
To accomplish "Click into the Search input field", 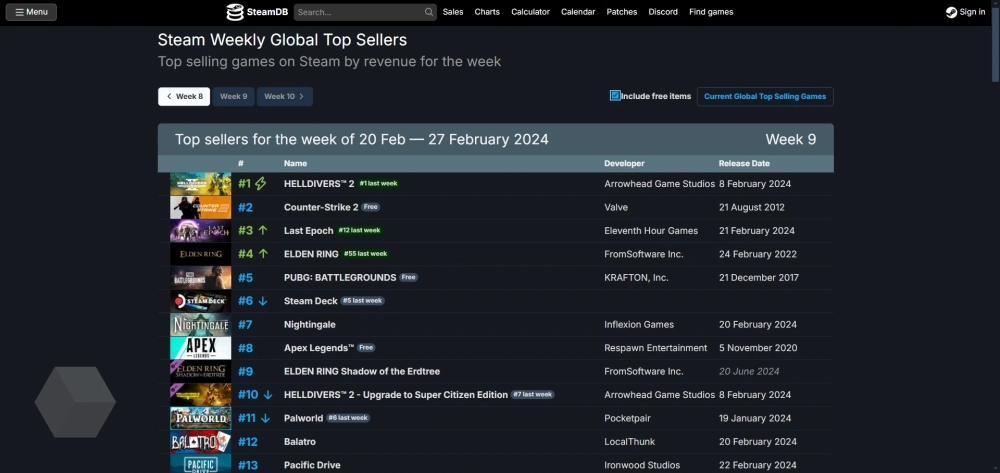I will pyautogui.click(x=358, y=12).
